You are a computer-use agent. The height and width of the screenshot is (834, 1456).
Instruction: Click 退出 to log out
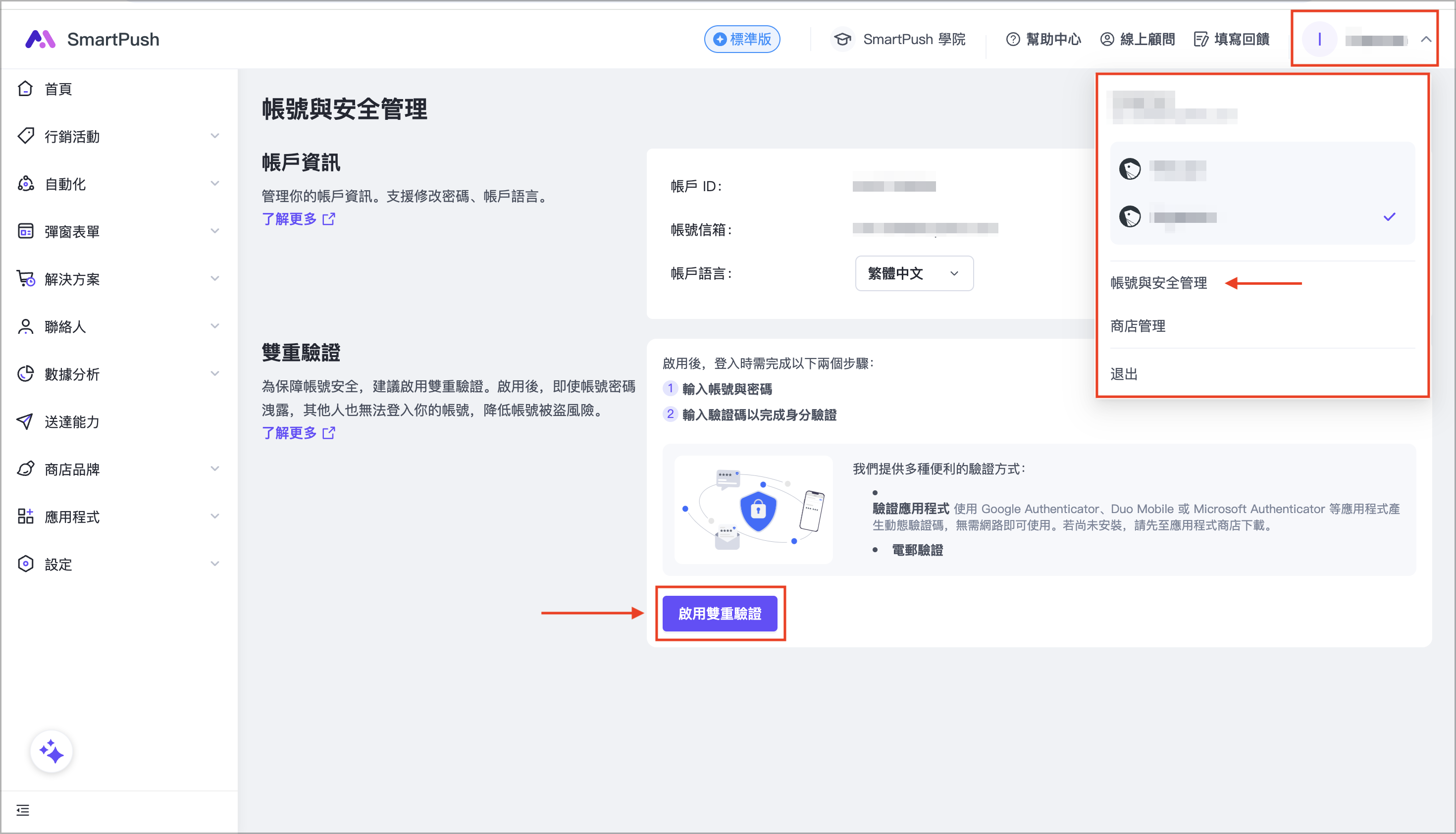point(1124,373)
